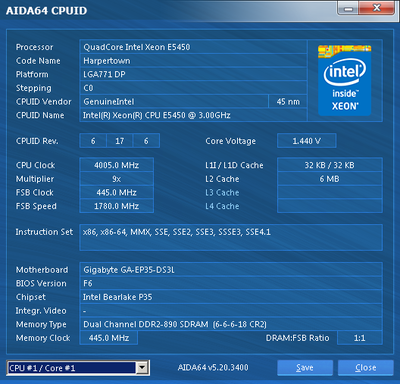Close the window via title bar X

pyautogui.click(x=377, y=8)
